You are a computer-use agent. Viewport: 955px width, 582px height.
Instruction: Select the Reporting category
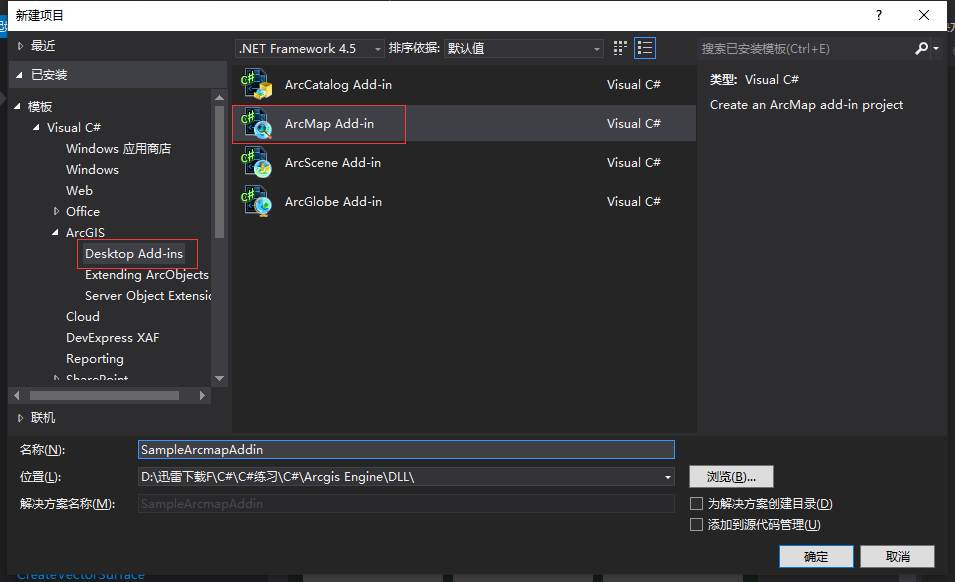(x=94, y=359)
